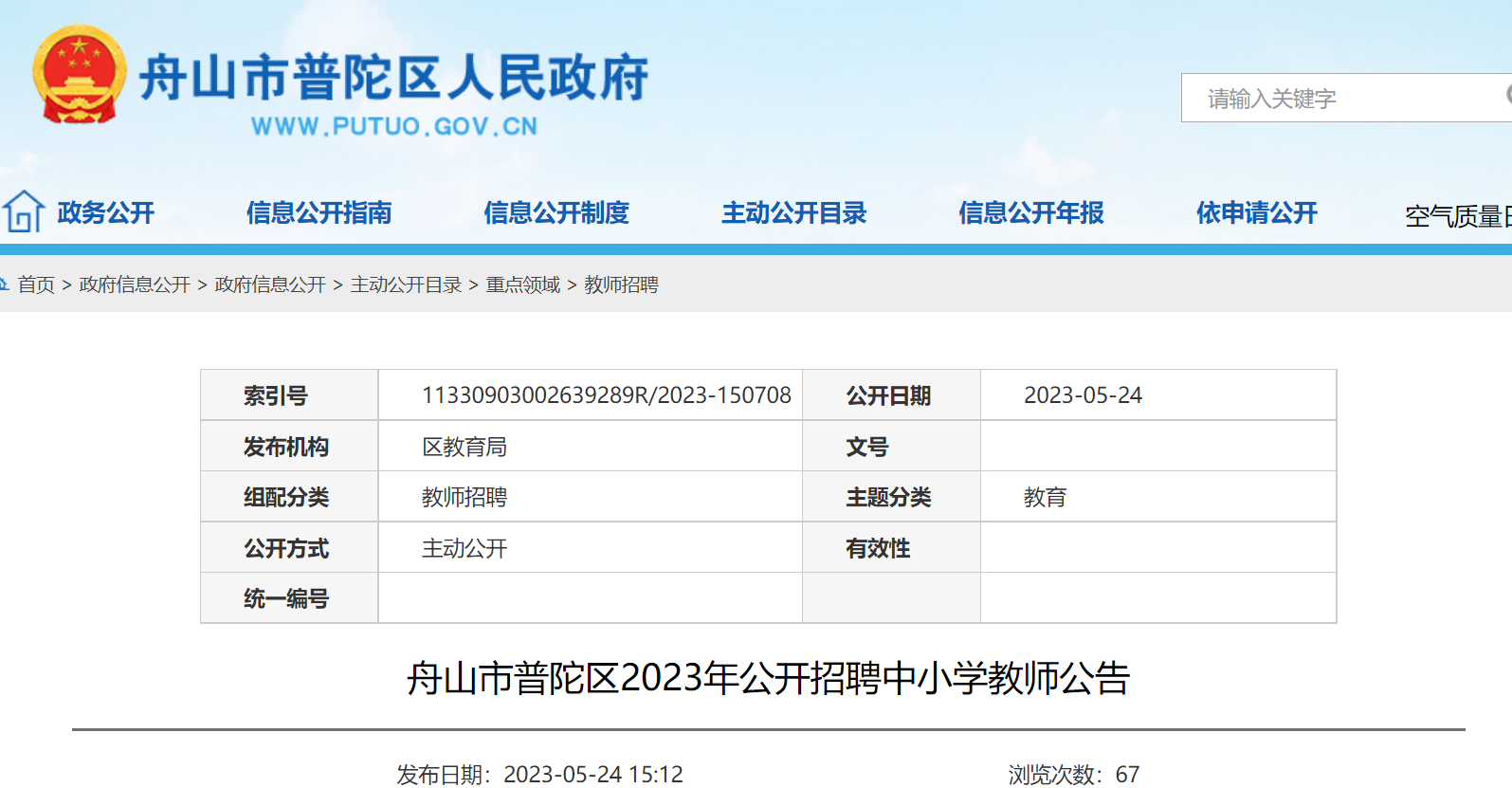The height and width of the screenshot is (788, 1512).
Task: Click the 浏览次数 67 view count
Action: coord(1073,775)
